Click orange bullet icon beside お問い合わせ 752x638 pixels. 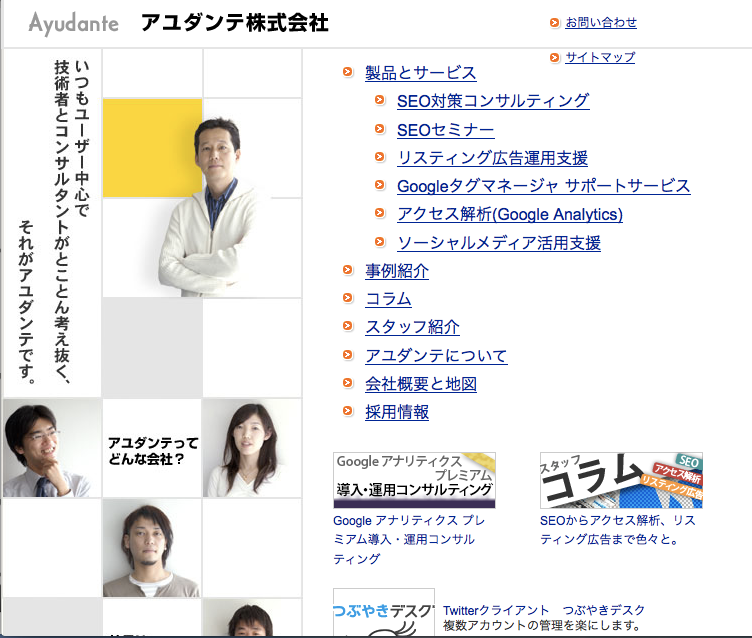click(x=554, y=23)
